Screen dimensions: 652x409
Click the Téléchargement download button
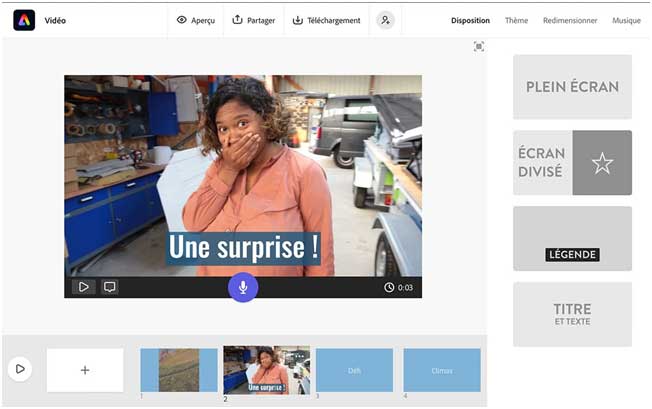click(326, 20)
